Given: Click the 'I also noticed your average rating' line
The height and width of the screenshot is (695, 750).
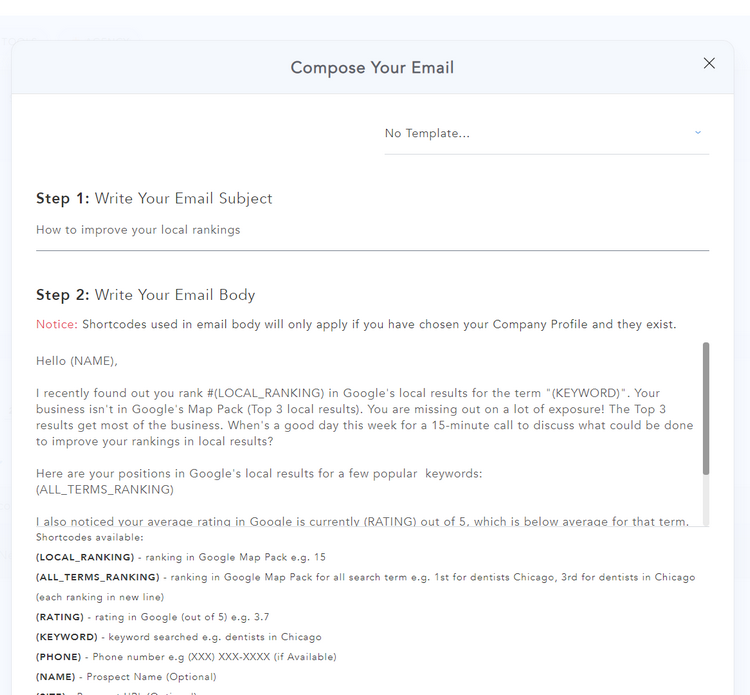Looking at the screenshot, I should pos(362,521).
